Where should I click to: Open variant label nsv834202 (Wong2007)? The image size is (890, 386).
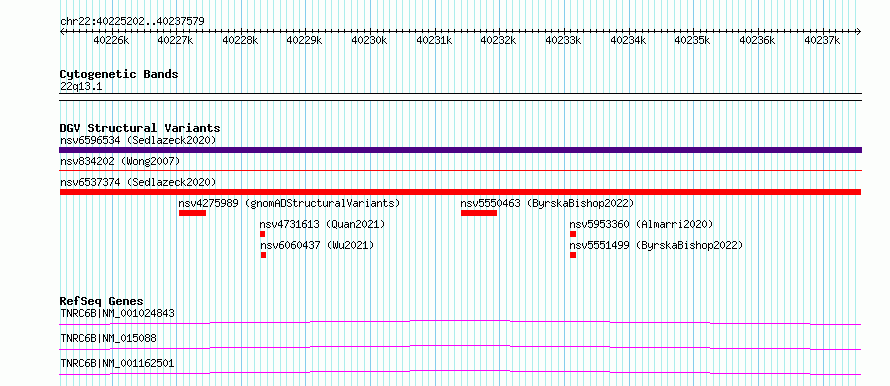pyautogui.click(x=120, y=162)
